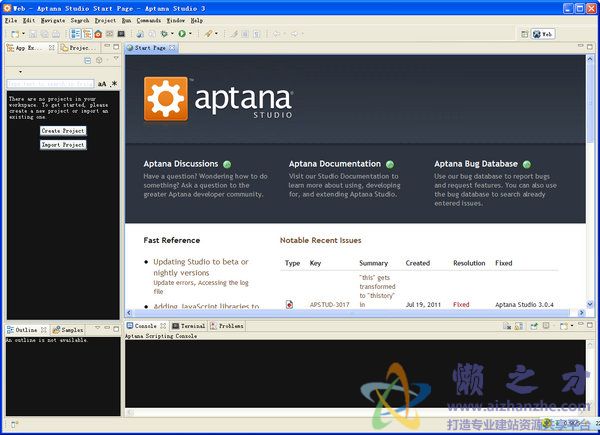Click the Print toolbar icon
Viewport: 600px width, 435px height.
pos(56,34)
